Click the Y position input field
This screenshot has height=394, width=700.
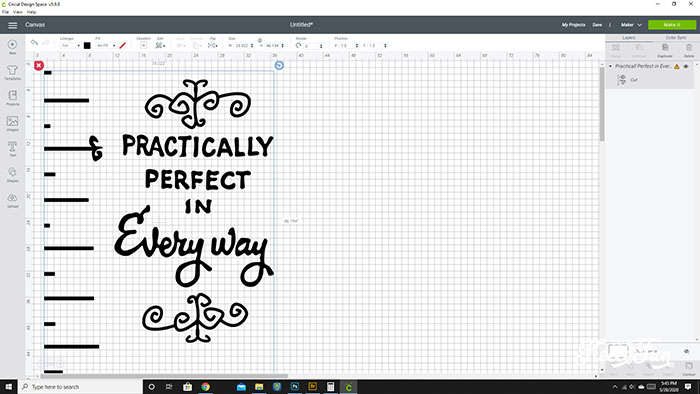coord(378,46)
